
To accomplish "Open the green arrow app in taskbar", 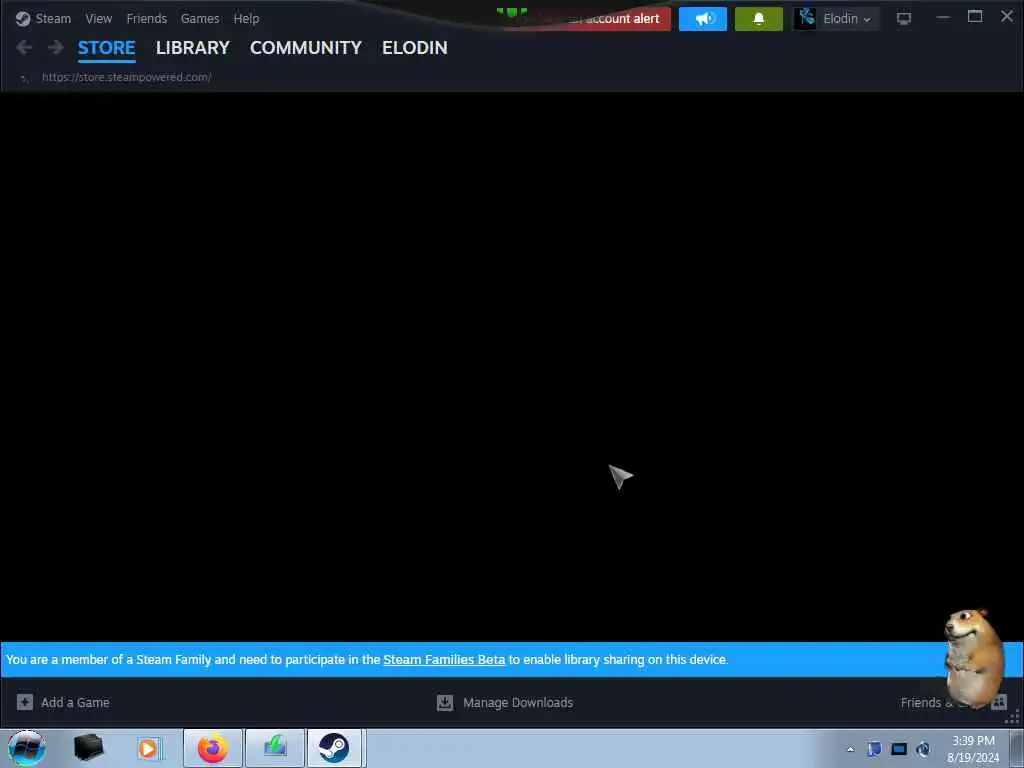I will point(275,748).
